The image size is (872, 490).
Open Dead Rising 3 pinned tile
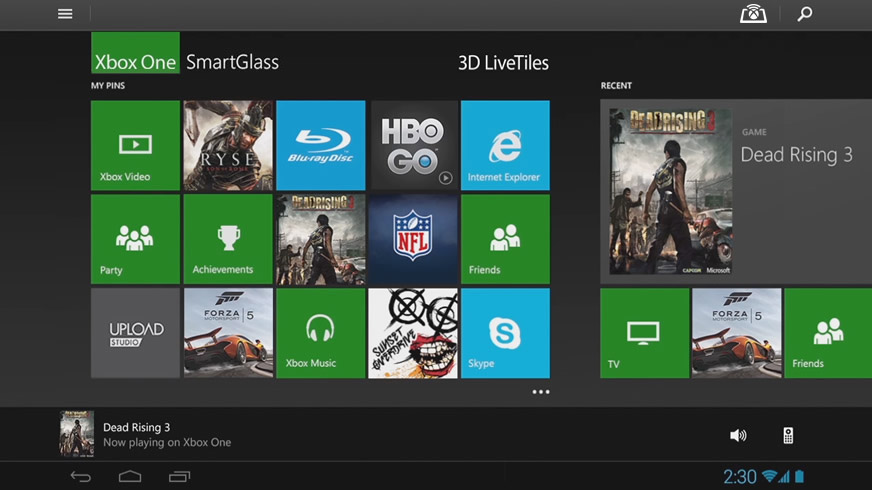coord(321,239)
